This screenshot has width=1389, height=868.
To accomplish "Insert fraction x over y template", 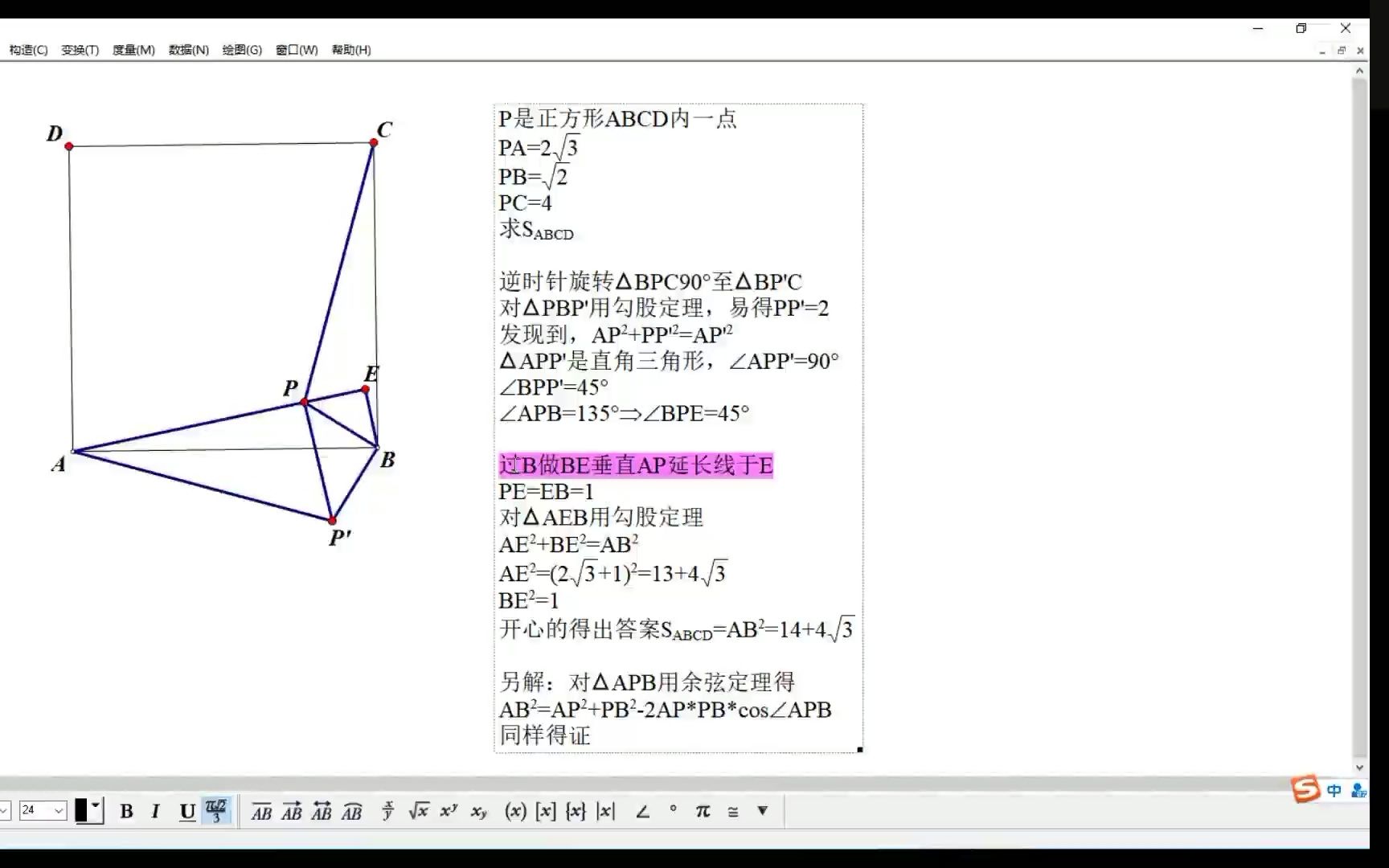I will click(388, 812).
